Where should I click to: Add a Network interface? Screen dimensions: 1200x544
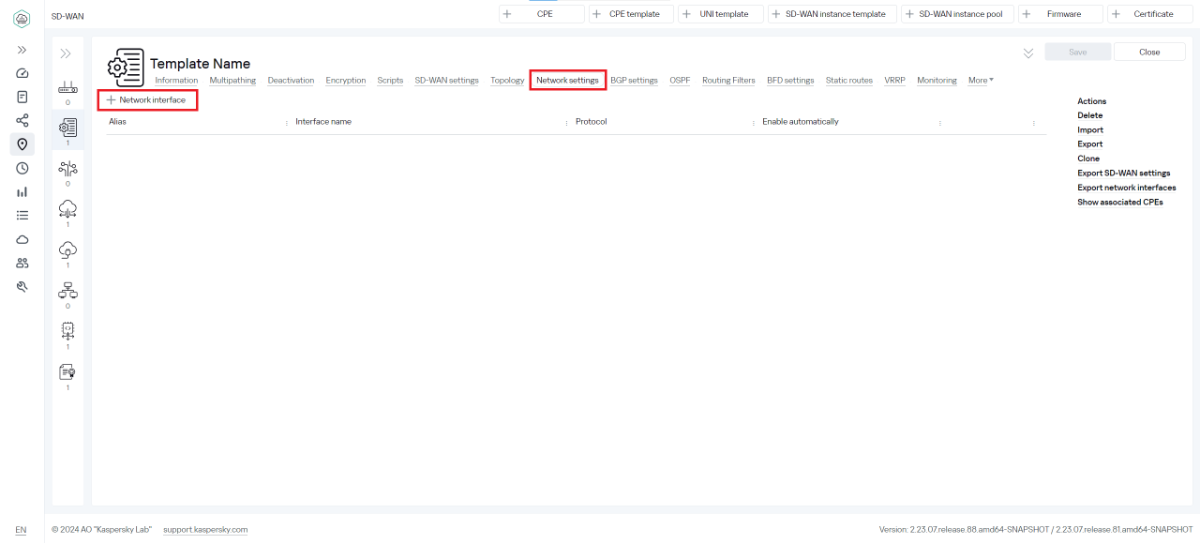tap(147, 100)
